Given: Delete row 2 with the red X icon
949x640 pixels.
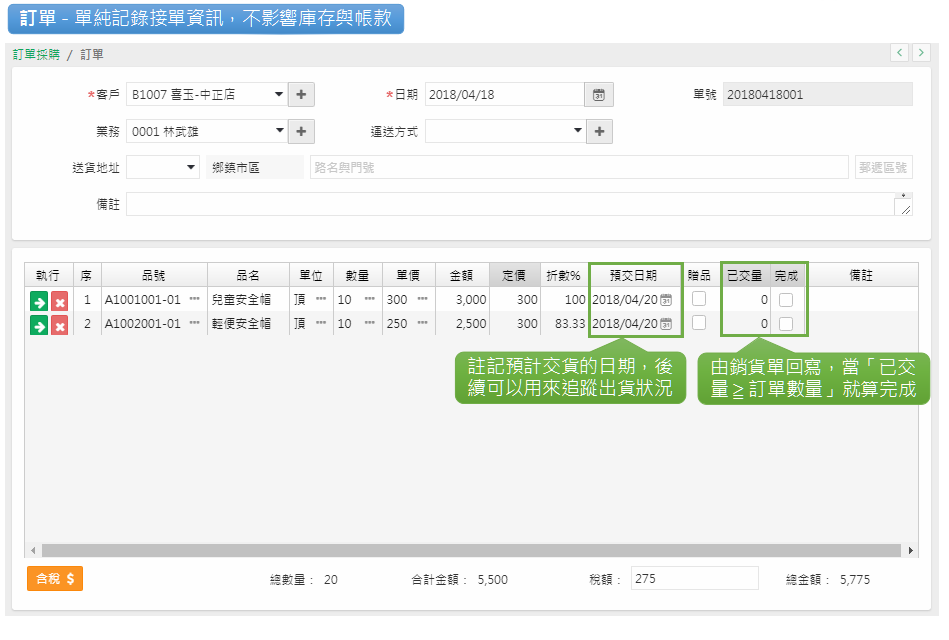Looking at the screenshot, I should tap(60, 324).
